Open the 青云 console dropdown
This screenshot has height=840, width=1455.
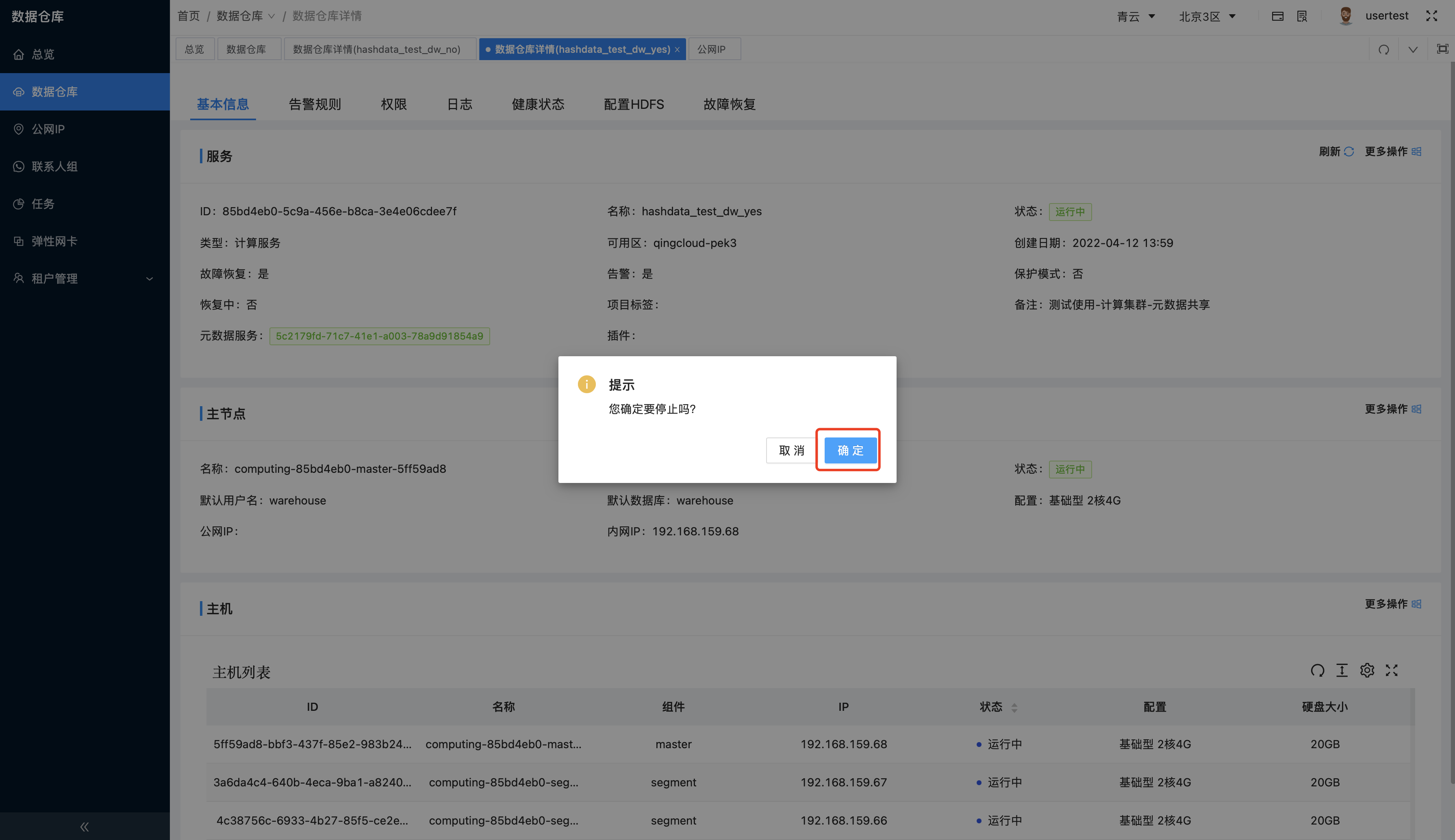click(x=1135, y=15)
